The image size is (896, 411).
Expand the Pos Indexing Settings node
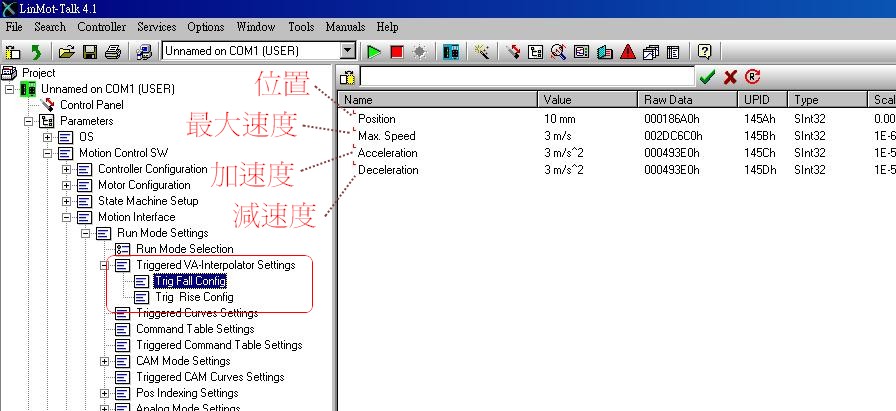point(104,393)
